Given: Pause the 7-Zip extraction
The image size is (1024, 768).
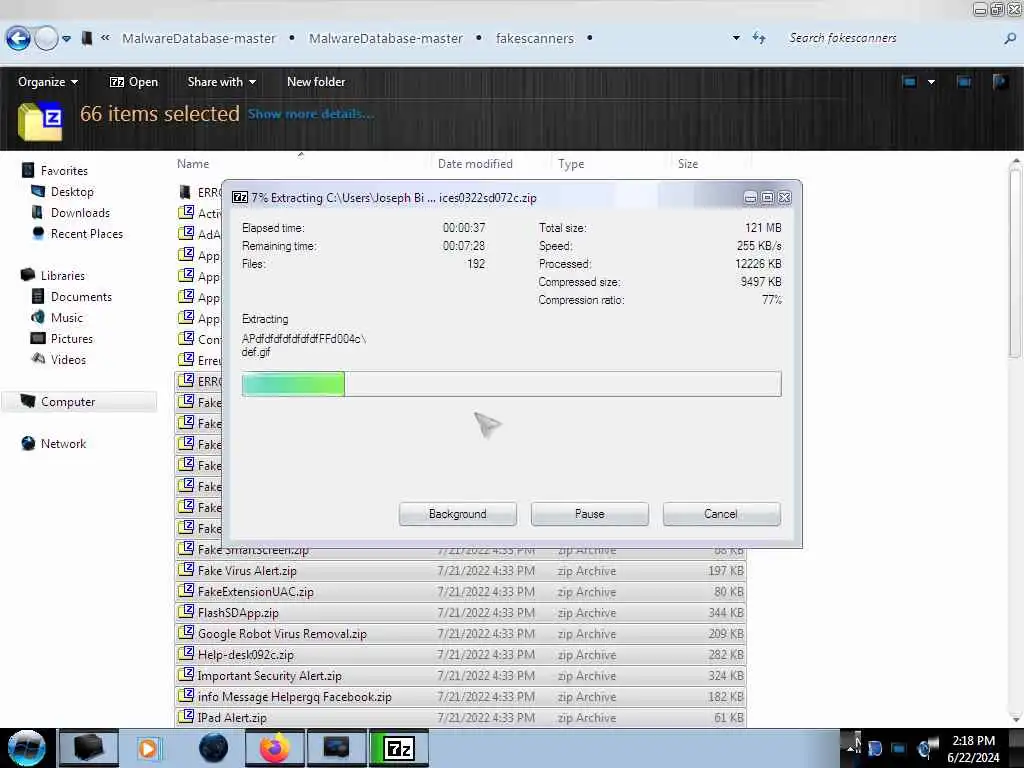Looking at the screenshot, I should click(589, 514).
